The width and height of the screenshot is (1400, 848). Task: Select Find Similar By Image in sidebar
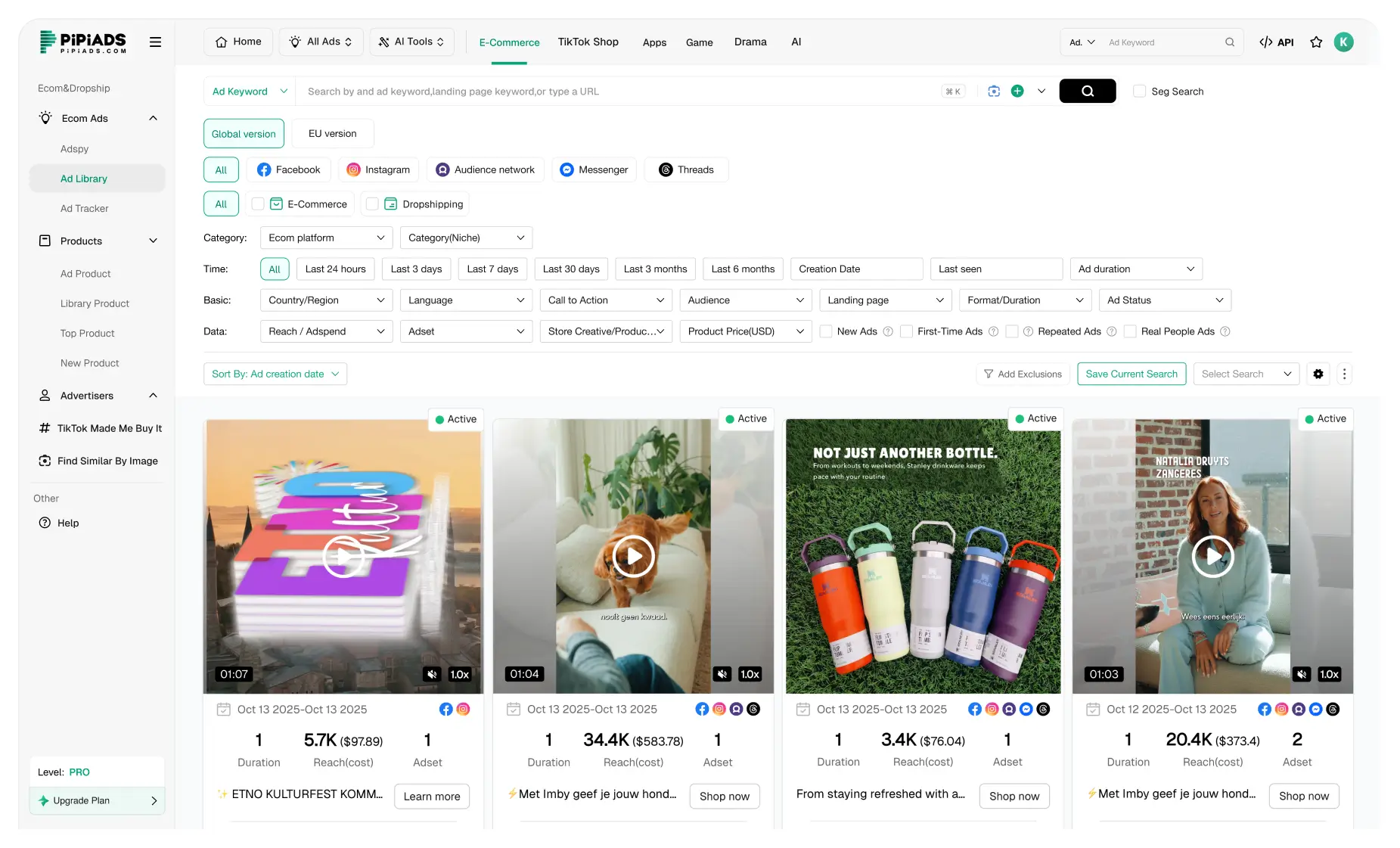pyautogui.click(x=108, y=460)
